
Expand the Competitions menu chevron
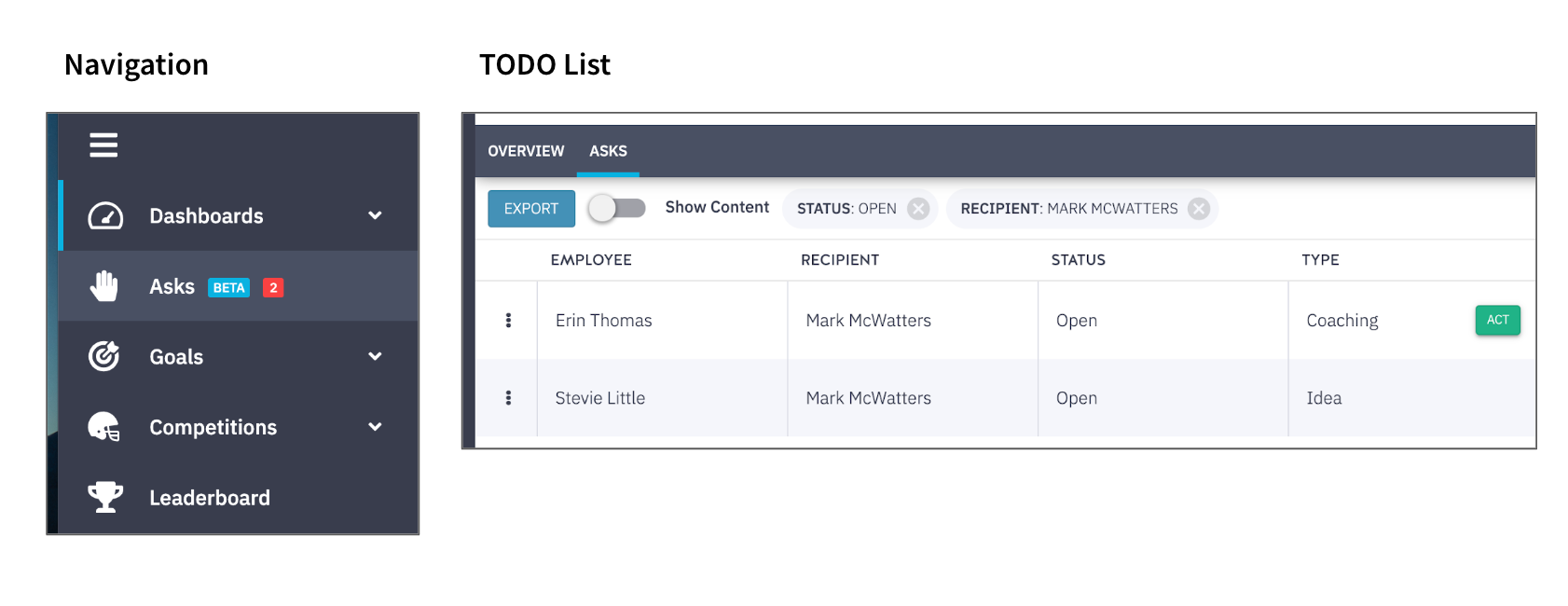coord(375,427)
